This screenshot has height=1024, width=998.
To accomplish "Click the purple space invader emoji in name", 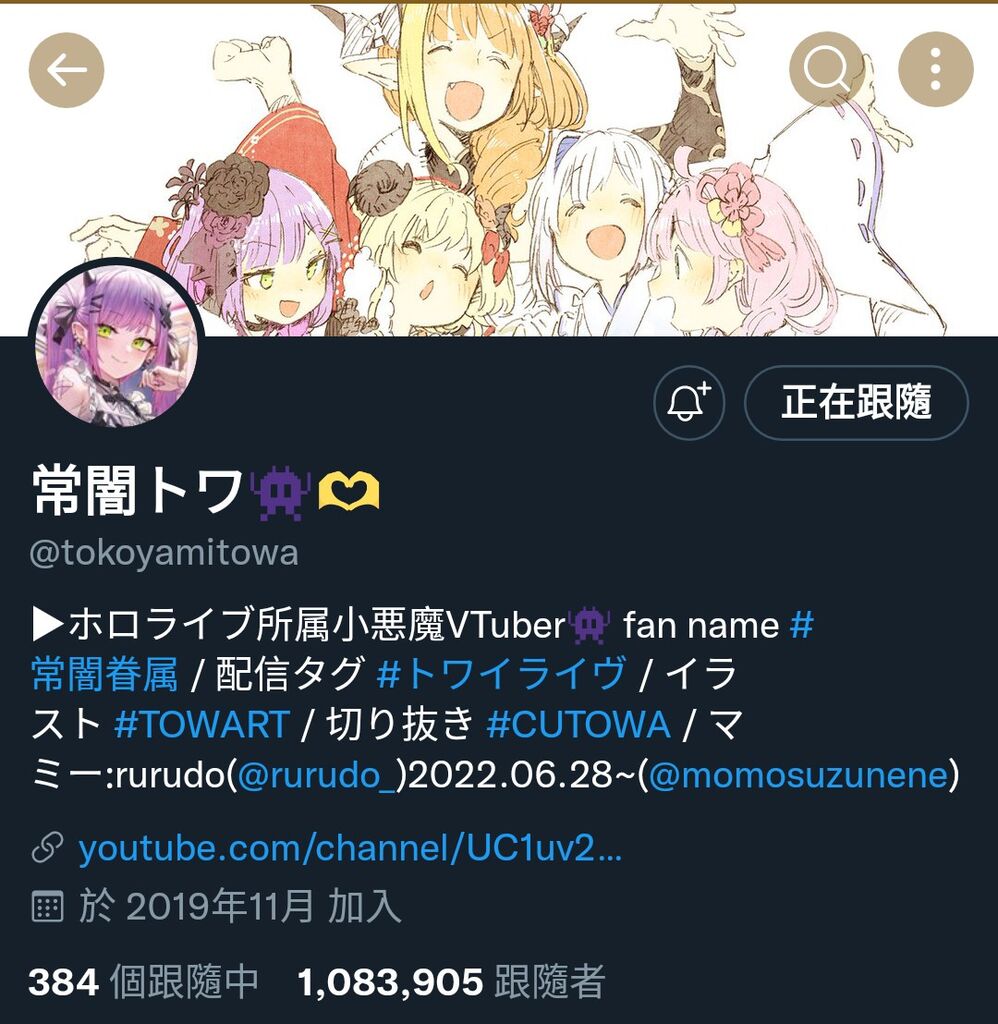I will [x=281, y=492].
